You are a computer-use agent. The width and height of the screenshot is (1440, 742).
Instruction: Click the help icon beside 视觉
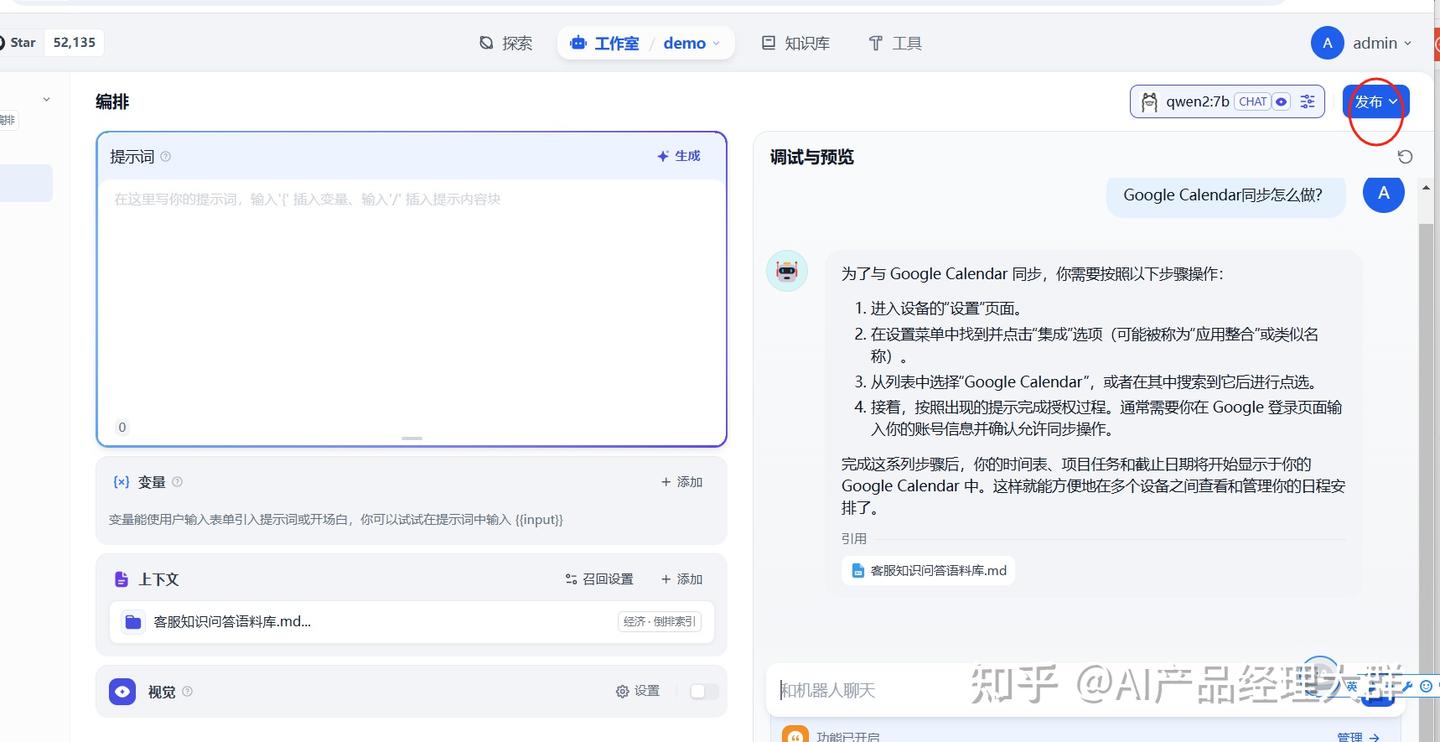[x=187, y=691]
